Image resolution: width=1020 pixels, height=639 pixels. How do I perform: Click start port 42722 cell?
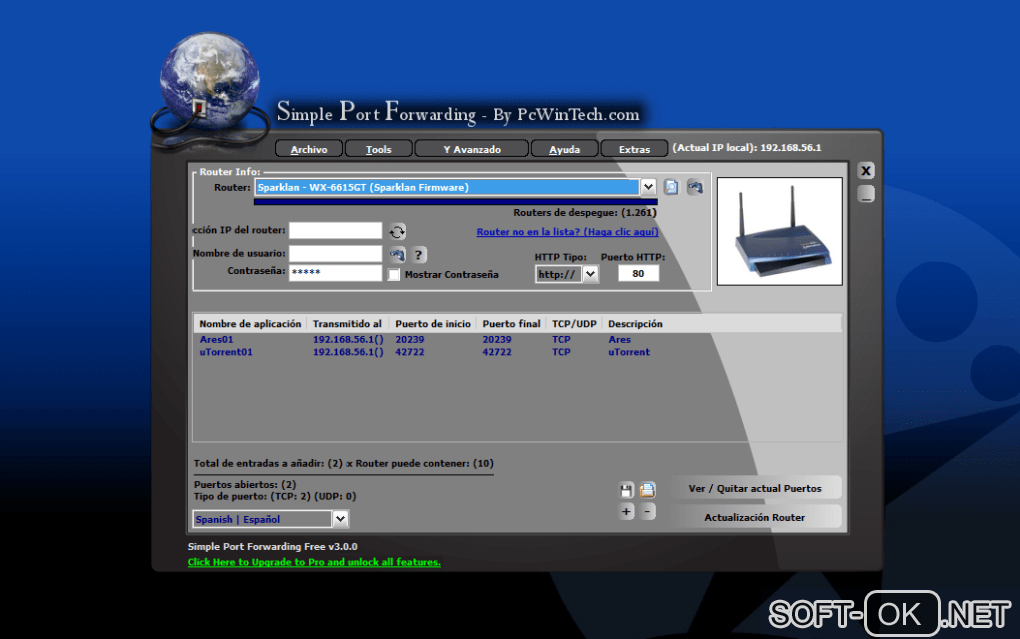click(410, 352)
